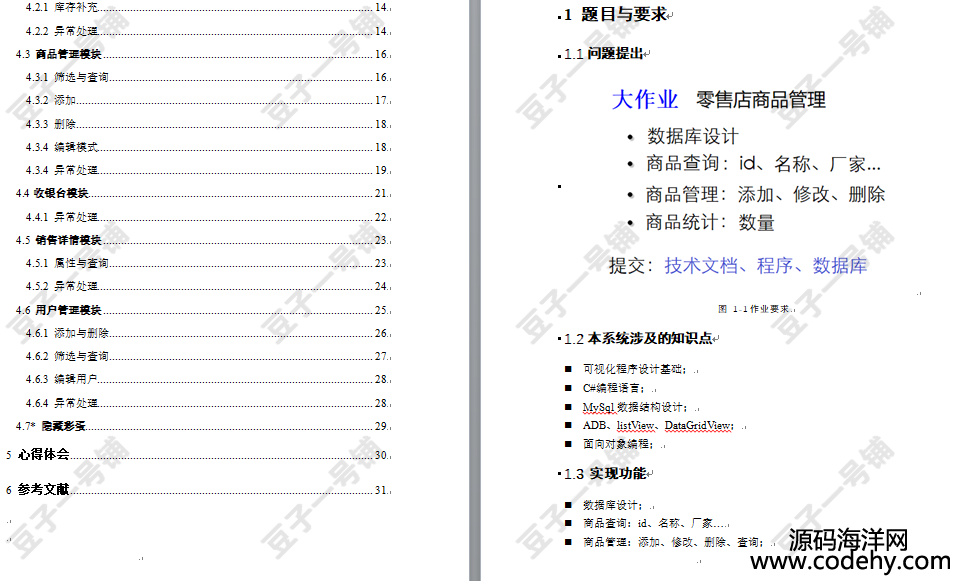Screen dimensions: 955x581
Task: Click the bullet ADB、listView、DataGridView
Action: pyautogui.click(x=658, y=426)
